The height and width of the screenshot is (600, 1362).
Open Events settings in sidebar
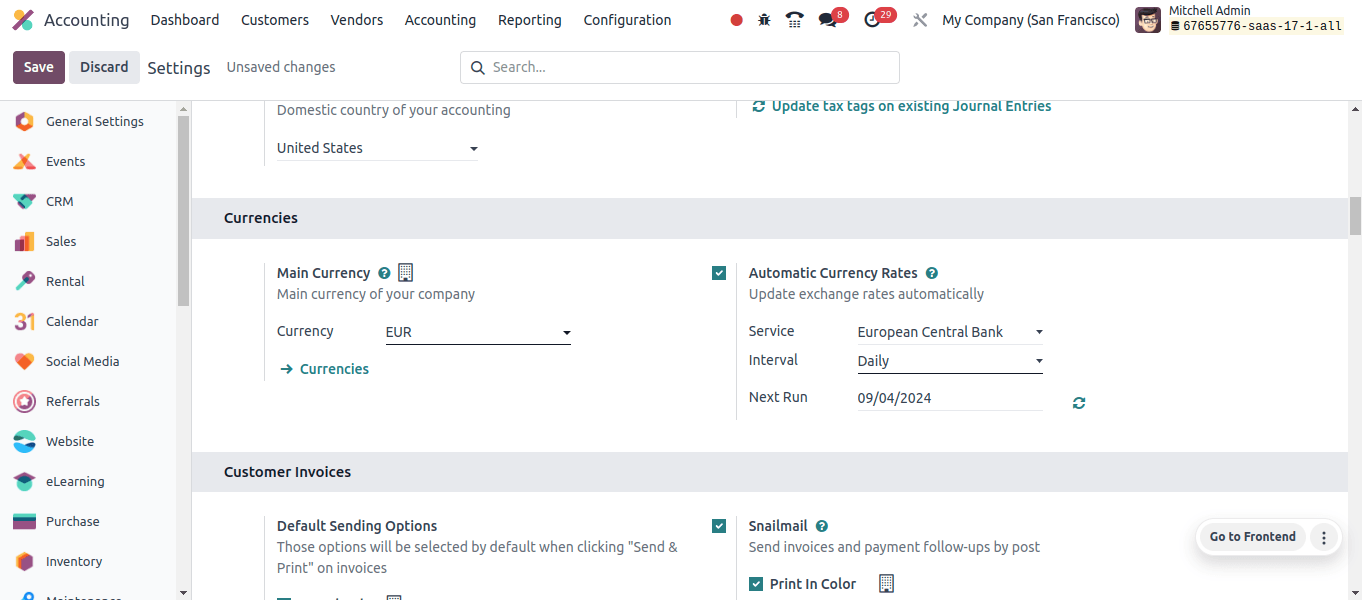88,161
